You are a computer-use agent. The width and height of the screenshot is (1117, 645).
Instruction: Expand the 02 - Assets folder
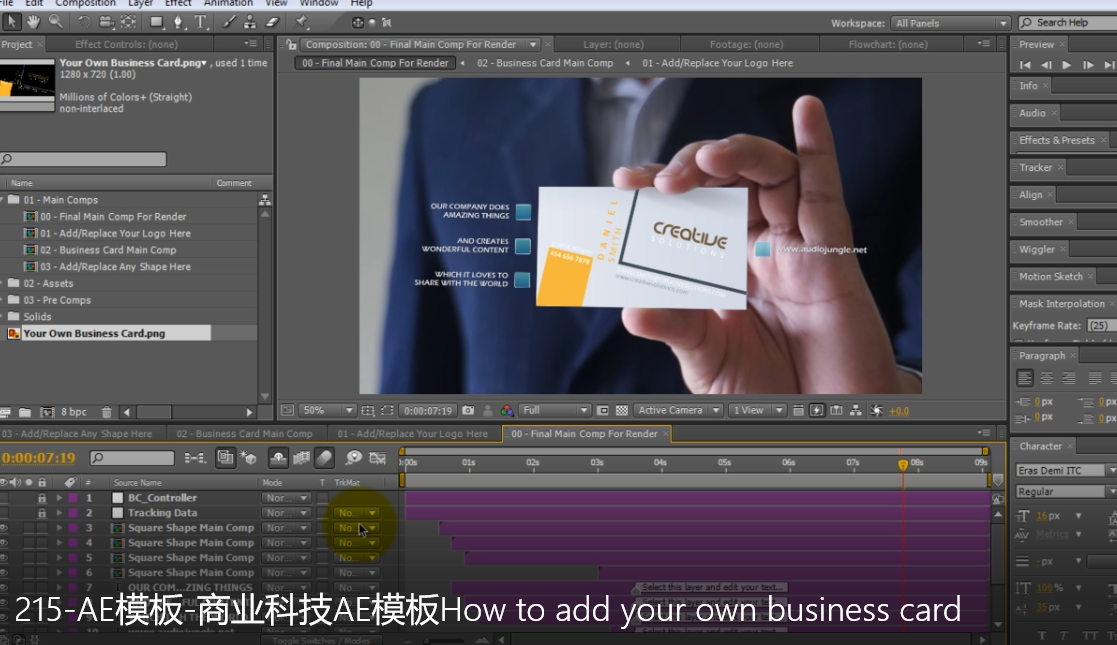point(2,284)
